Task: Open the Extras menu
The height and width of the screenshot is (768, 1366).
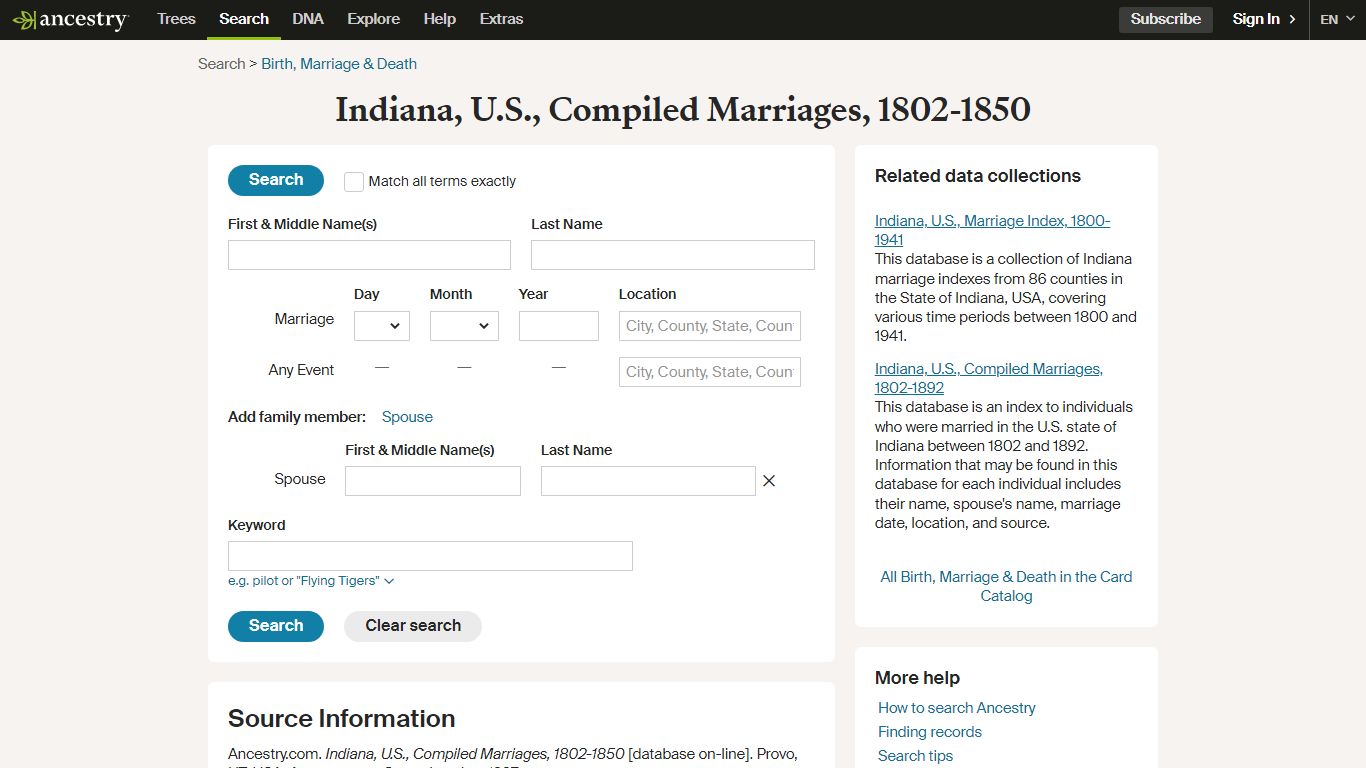Action: (x=501, y=19)
